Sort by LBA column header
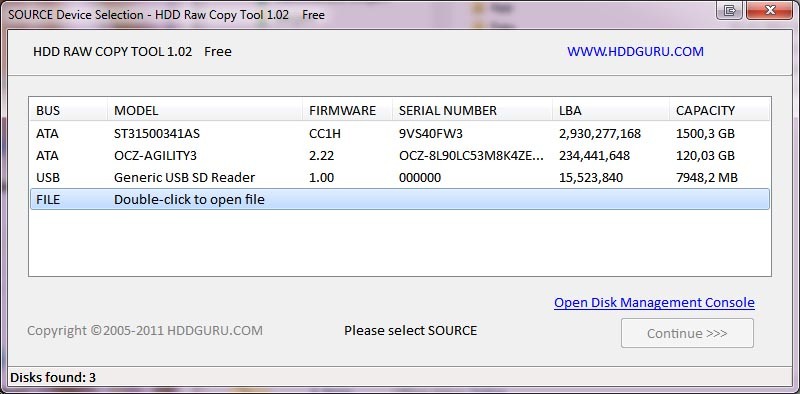Image resolution: width=800 pixels, height=394 pixels. [611, 110]
